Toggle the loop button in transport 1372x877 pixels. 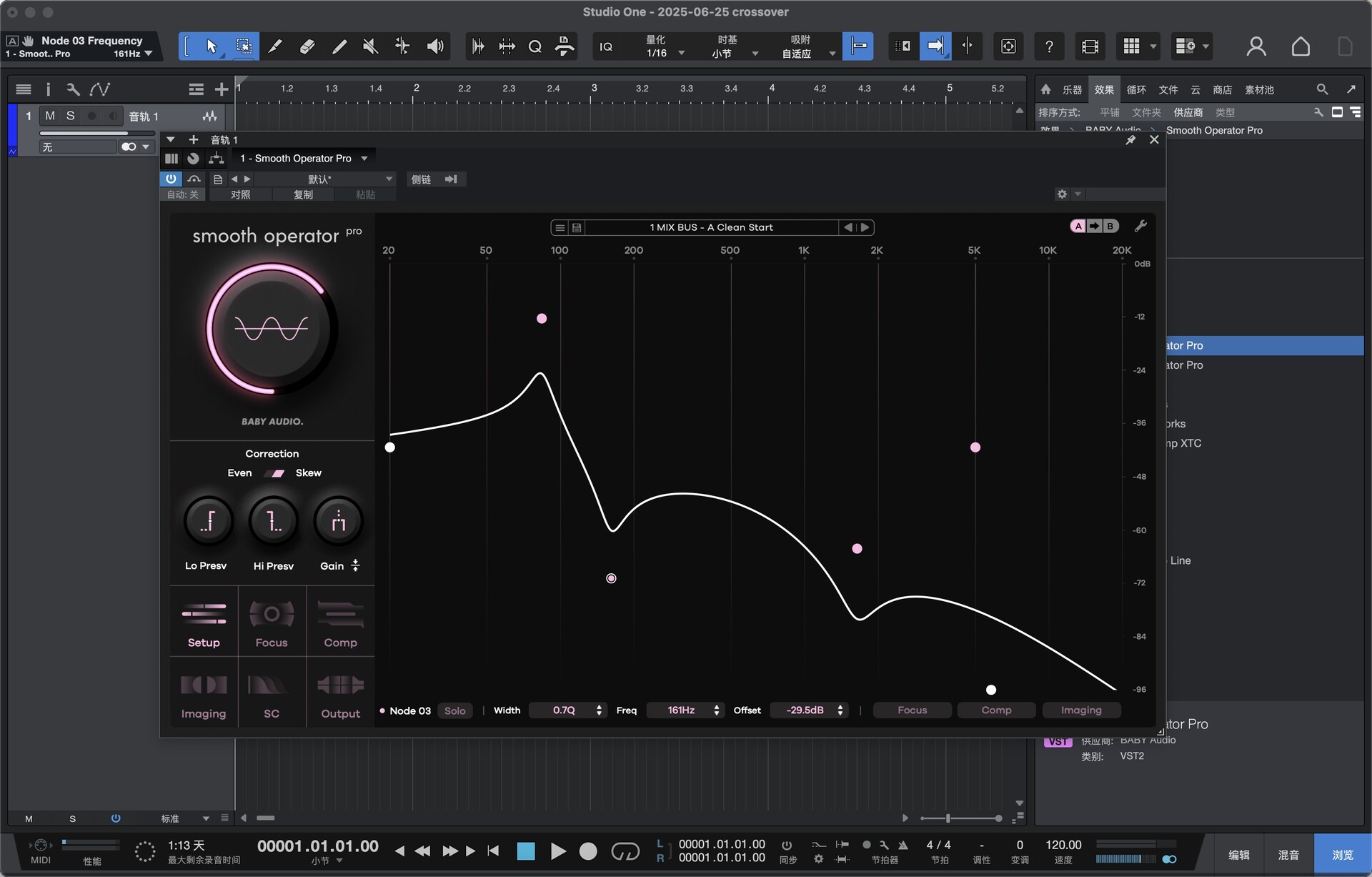tap(625, 851)
